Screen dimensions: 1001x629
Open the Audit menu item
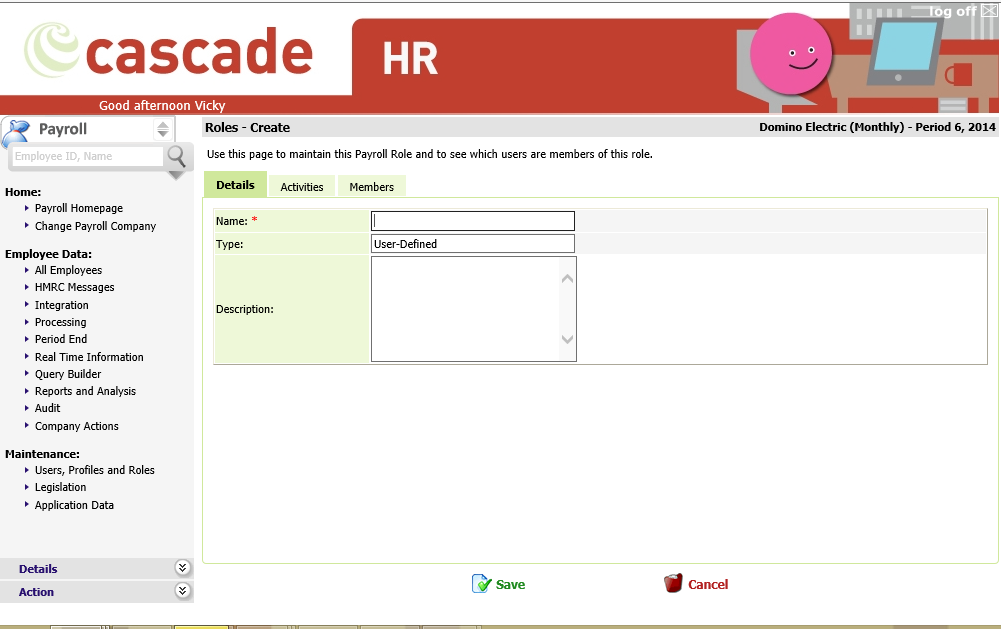click(47, 408)
